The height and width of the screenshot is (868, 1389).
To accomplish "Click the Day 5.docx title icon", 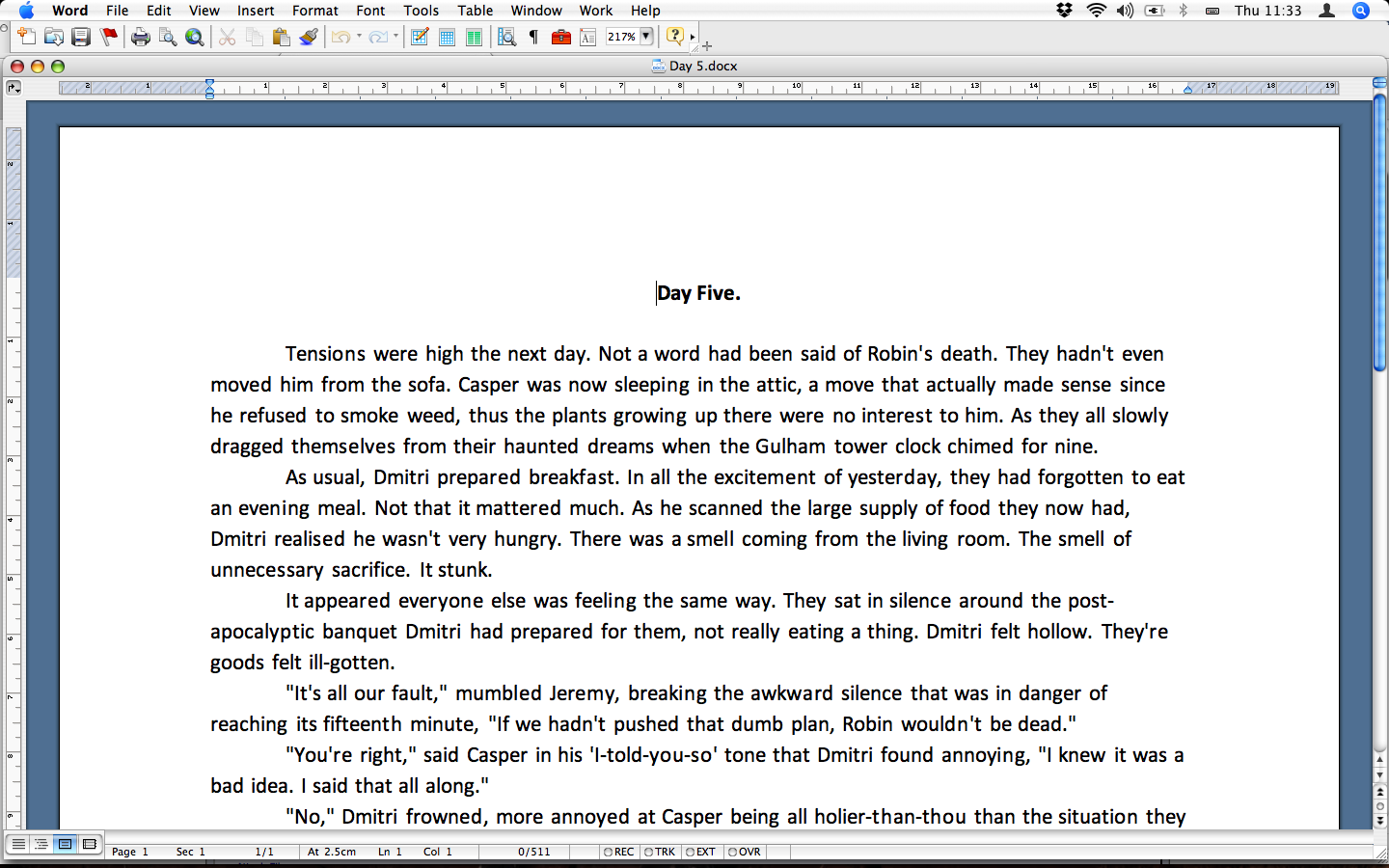I will 658,66.
